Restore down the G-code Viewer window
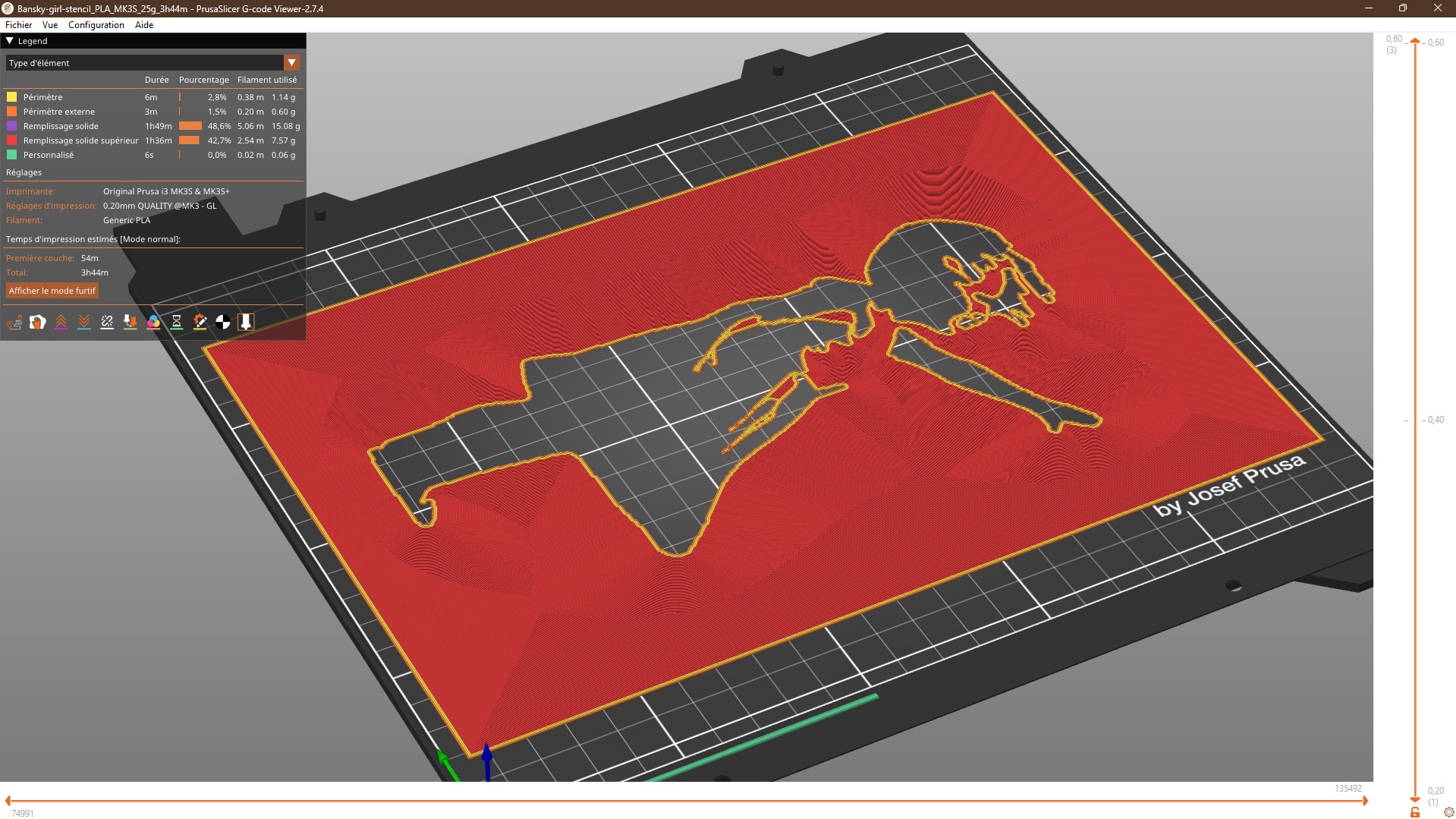 point(1403,8)
